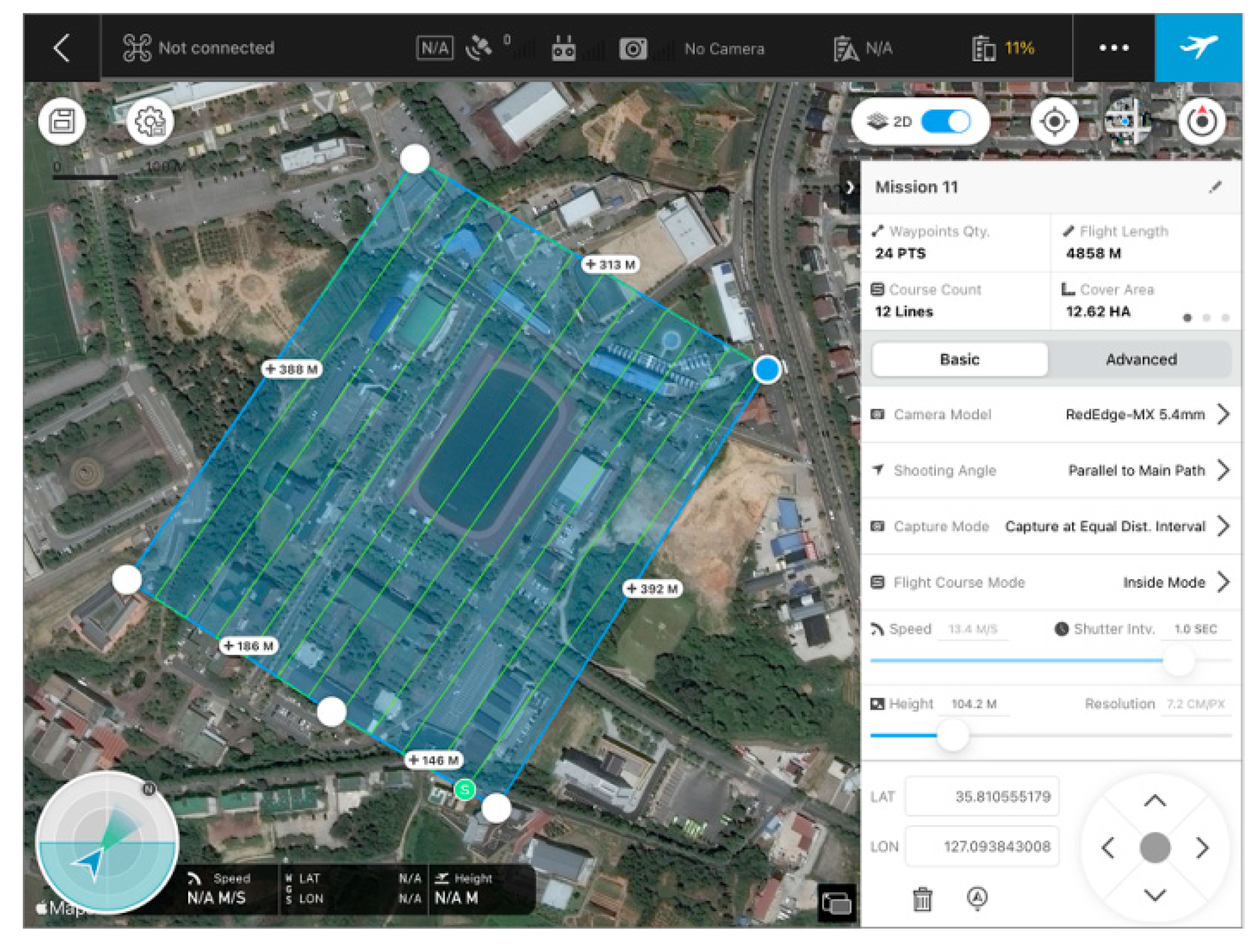Switch to the Advanced tab
The image size is (1260, 952).
point(1141,359)
